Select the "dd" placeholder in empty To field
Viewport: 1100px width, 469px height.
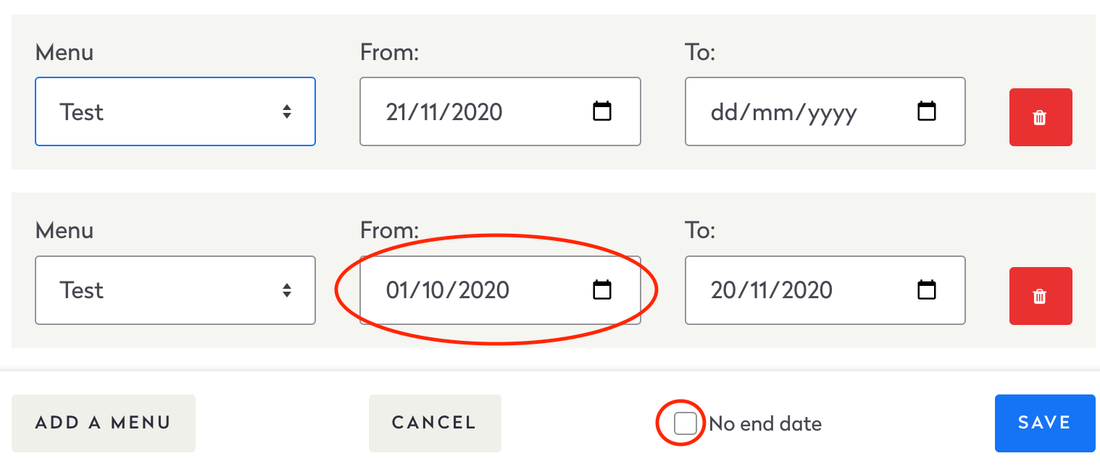tap(723, 112)
